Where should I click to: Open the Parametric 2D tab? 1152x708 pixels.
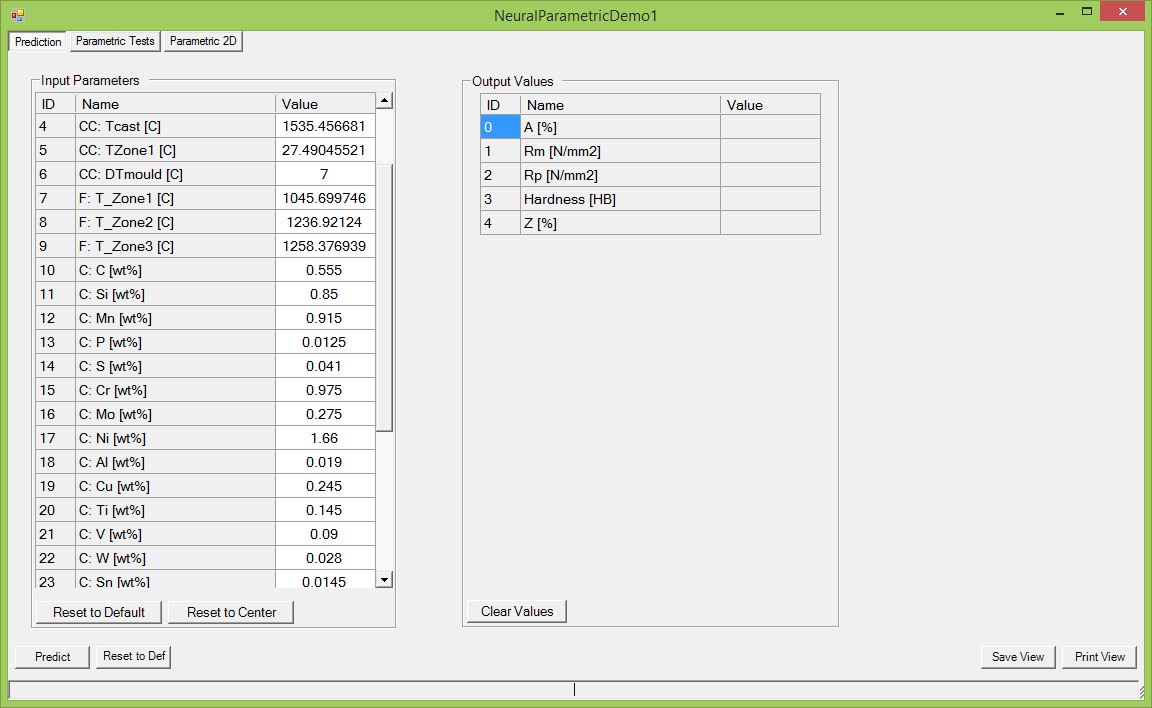pyautogui.click(x=202, y=41)
